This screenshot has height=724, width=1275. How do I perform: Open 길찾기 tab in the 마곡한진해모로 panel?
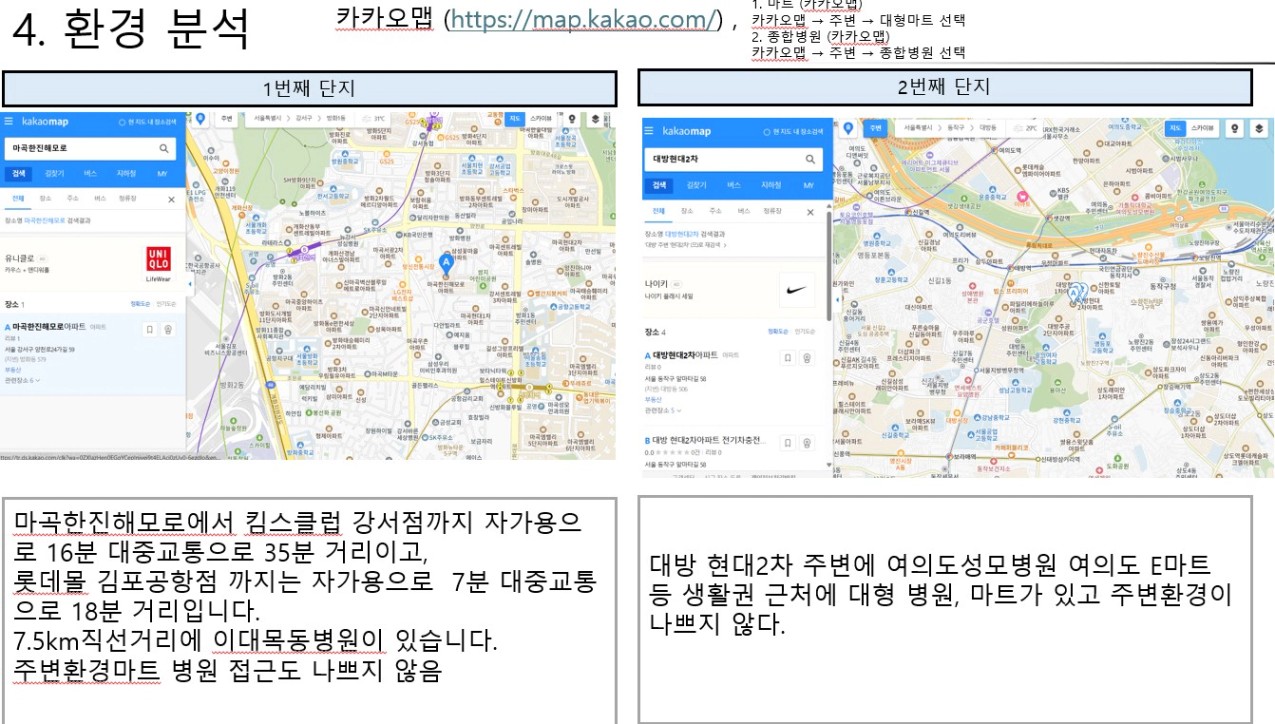click(54, 173)
